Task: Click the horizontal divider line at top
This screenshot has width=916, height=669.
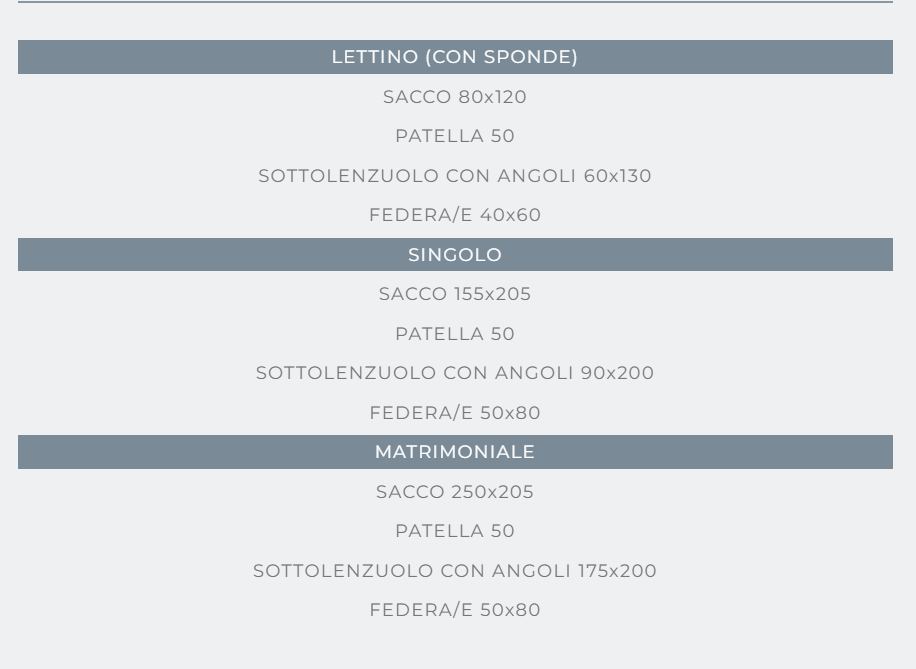Action: (x=455, y=2)
